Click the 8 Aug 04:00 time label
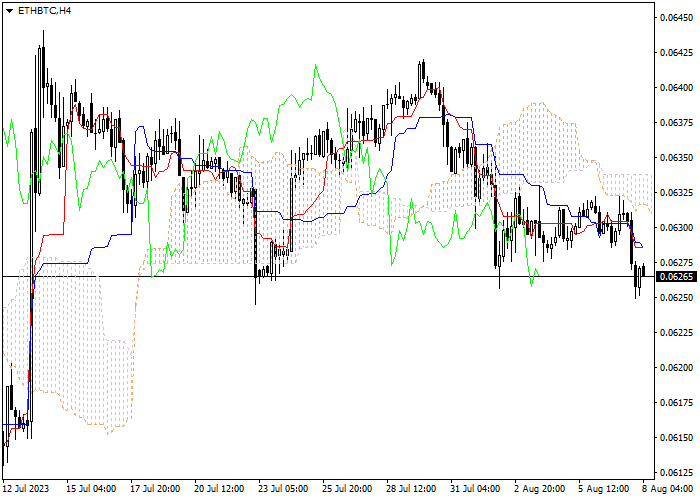The height and width of the screenshot is (500, 700). point(668,489)
